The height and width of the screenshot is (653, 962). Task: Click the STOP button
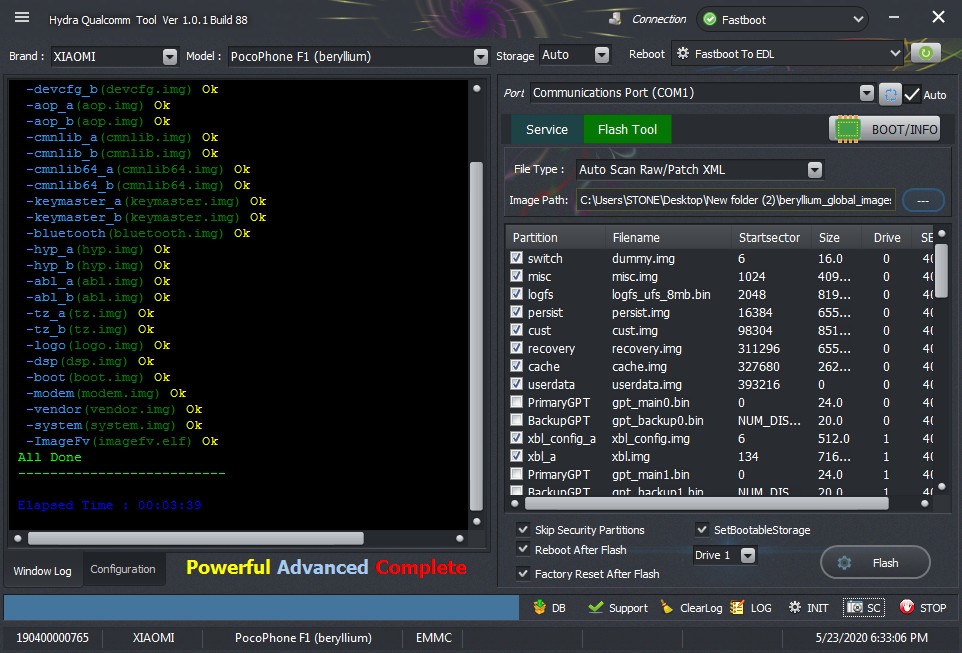click(x=923, y=608)
